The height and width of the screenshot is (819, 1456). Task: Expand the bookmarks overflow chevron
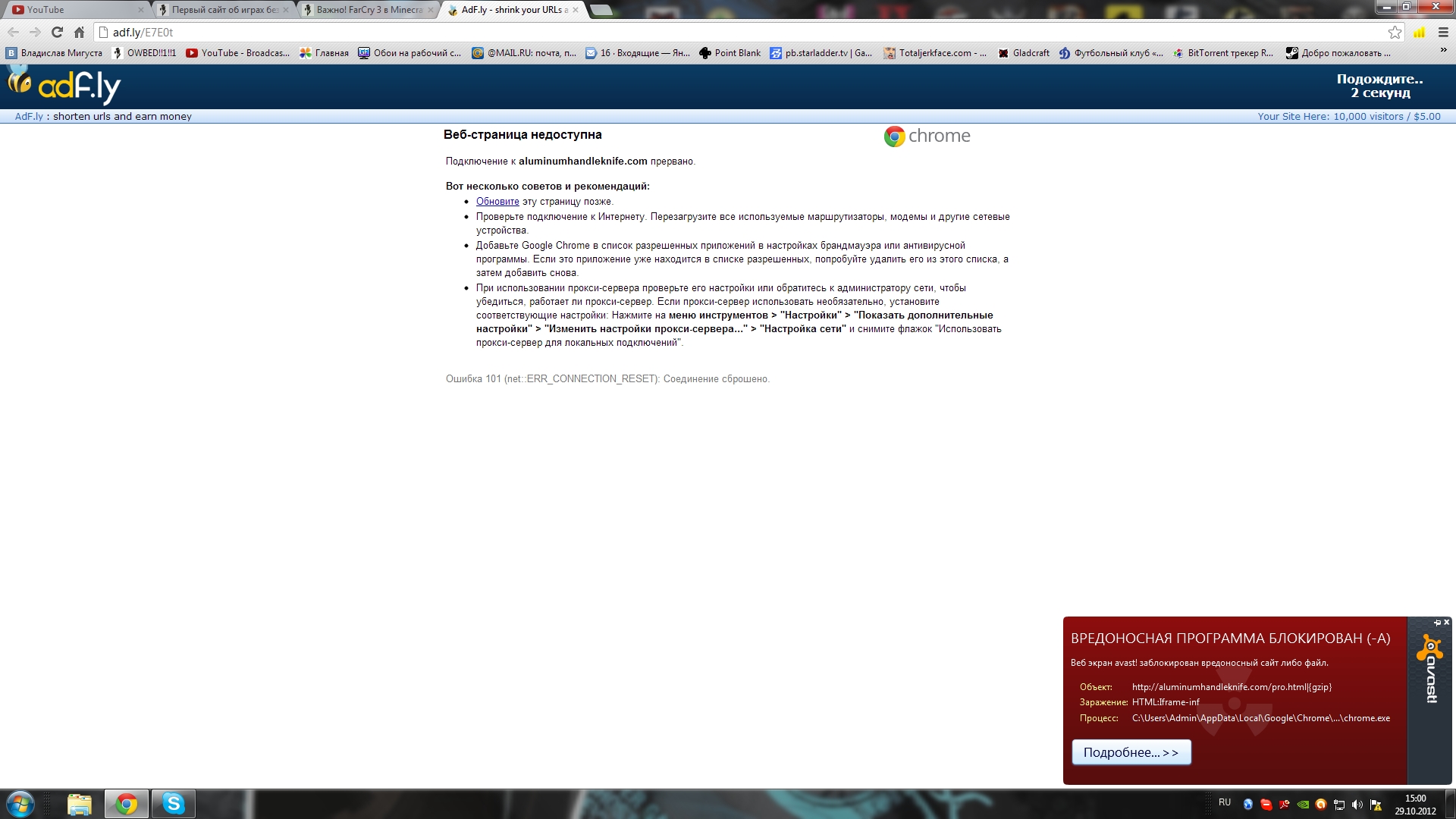[x=1443, y=51]
